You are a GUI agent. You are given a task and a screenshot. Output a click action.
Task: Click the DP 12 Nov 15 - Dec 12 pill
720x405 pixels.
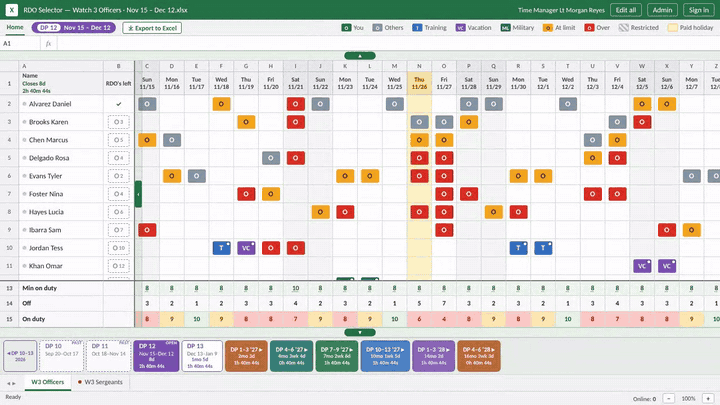coord(73,28)
